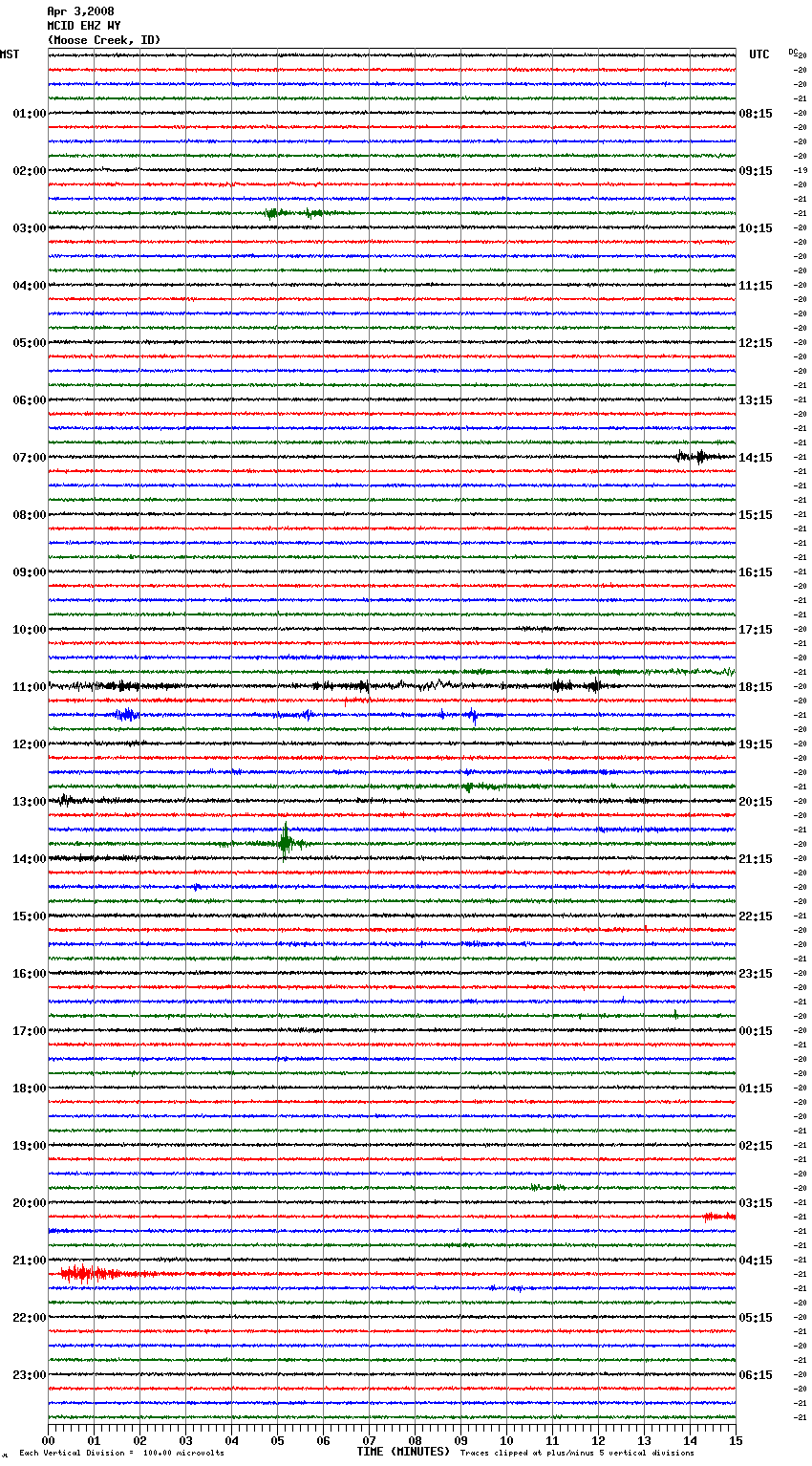Click the "03:00" MST time label

point(29,228)
